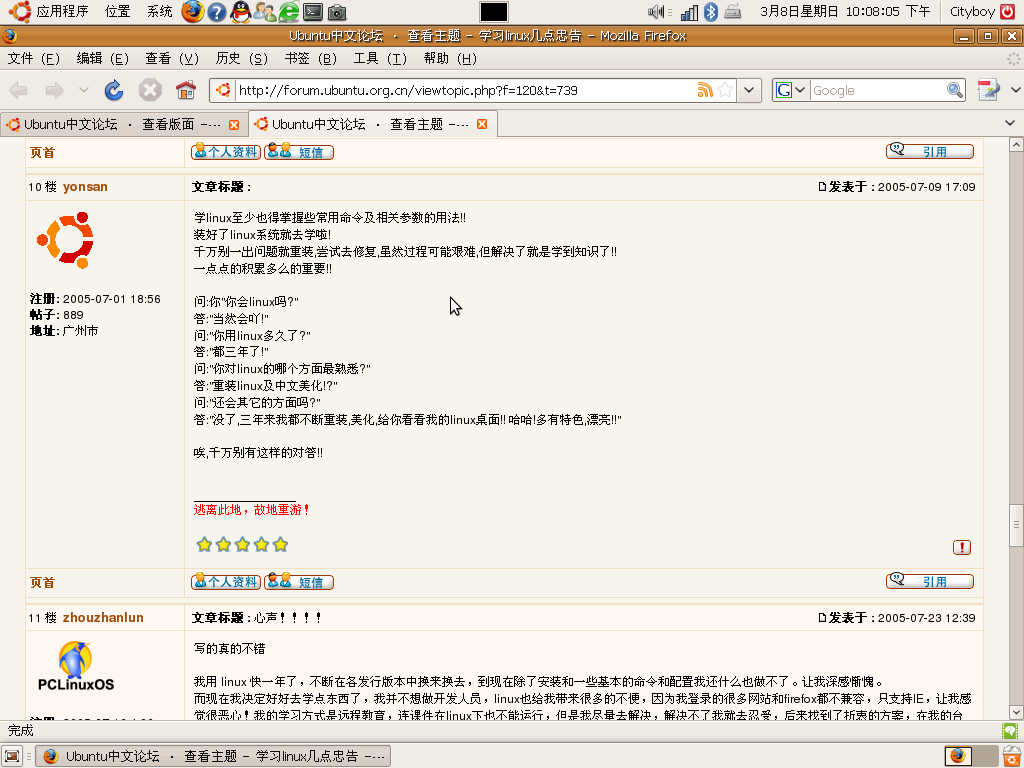Click the Google search box
1024x768 pixels.
(x=877, y=90)
